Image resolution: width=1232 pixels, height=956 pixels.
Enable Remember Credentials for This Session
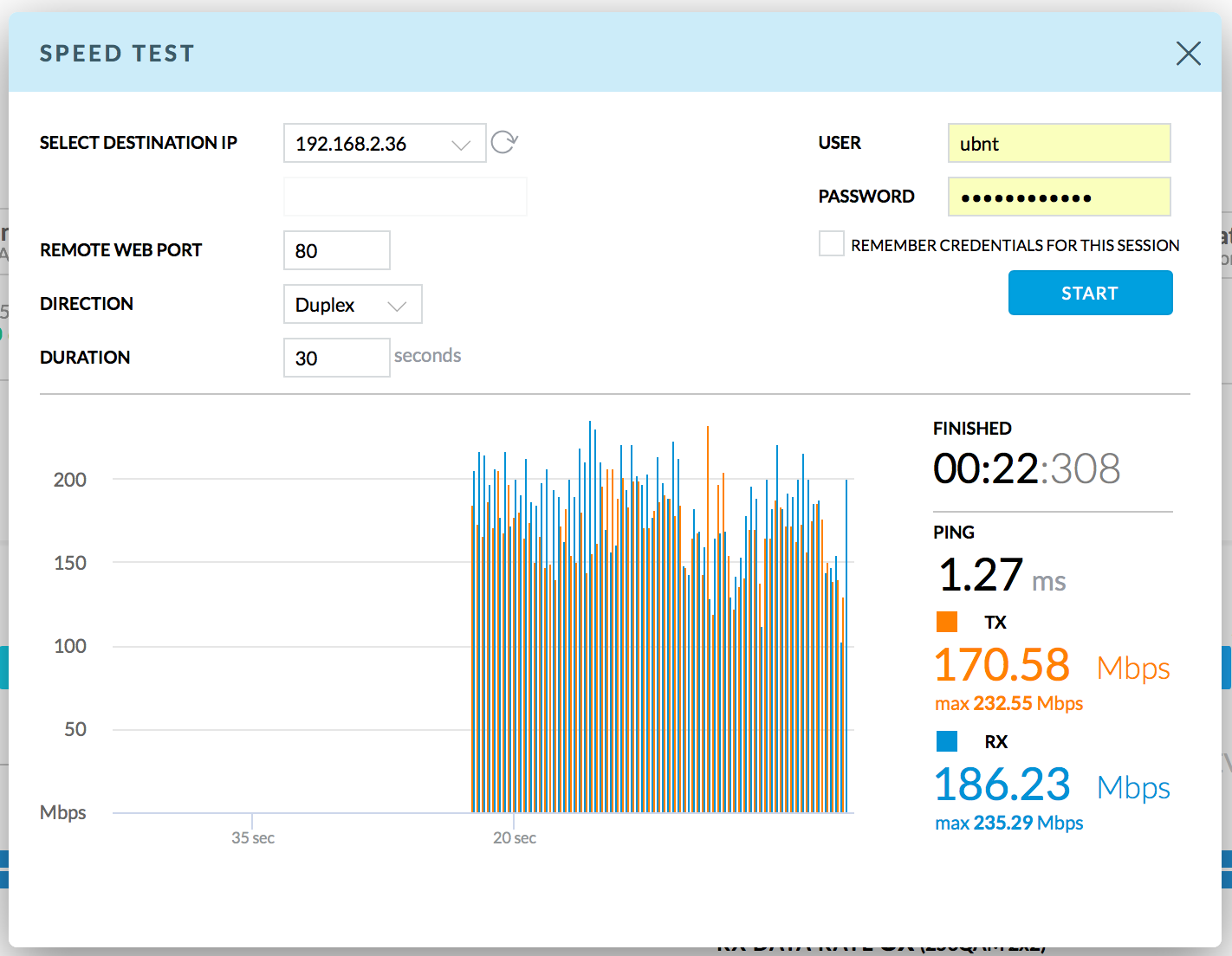(832, 244)
